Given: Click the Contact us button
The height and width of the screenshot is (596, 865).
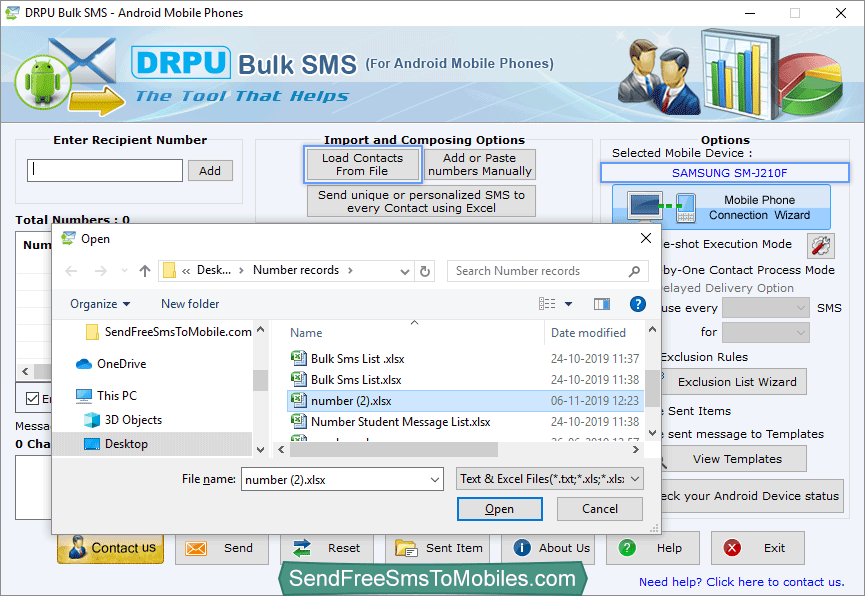Looking at the screenshot, I should 110,548.
